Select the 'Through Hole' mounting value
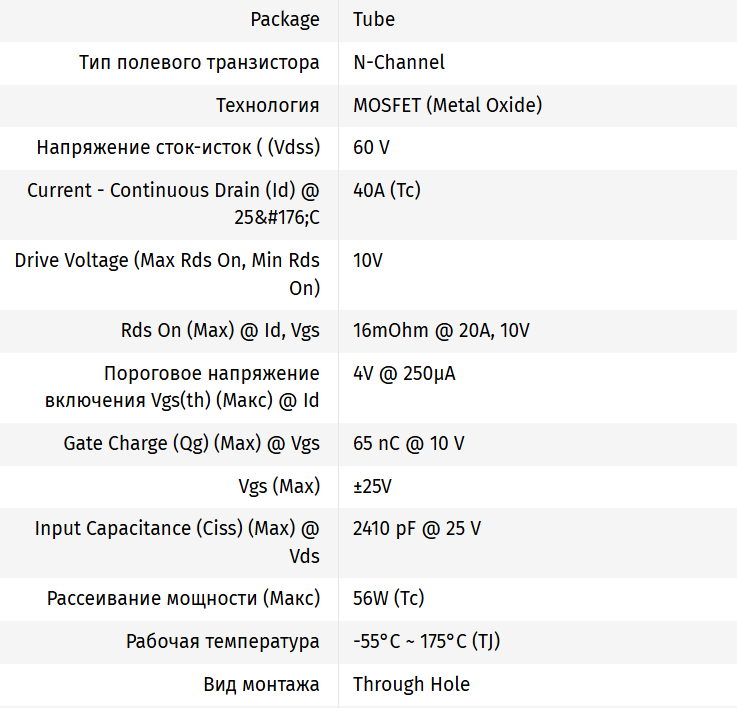Viewport: 737px width, 708px height. [x=411, y=685]
